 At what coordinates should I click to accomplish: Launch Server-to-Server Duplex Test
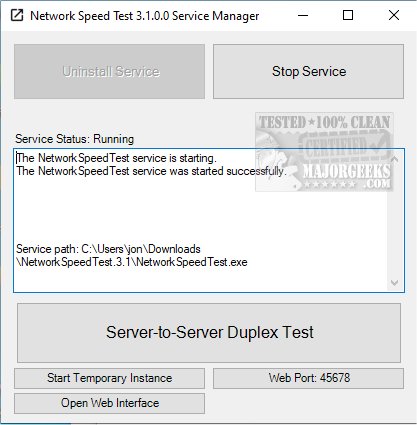(209, 333)
